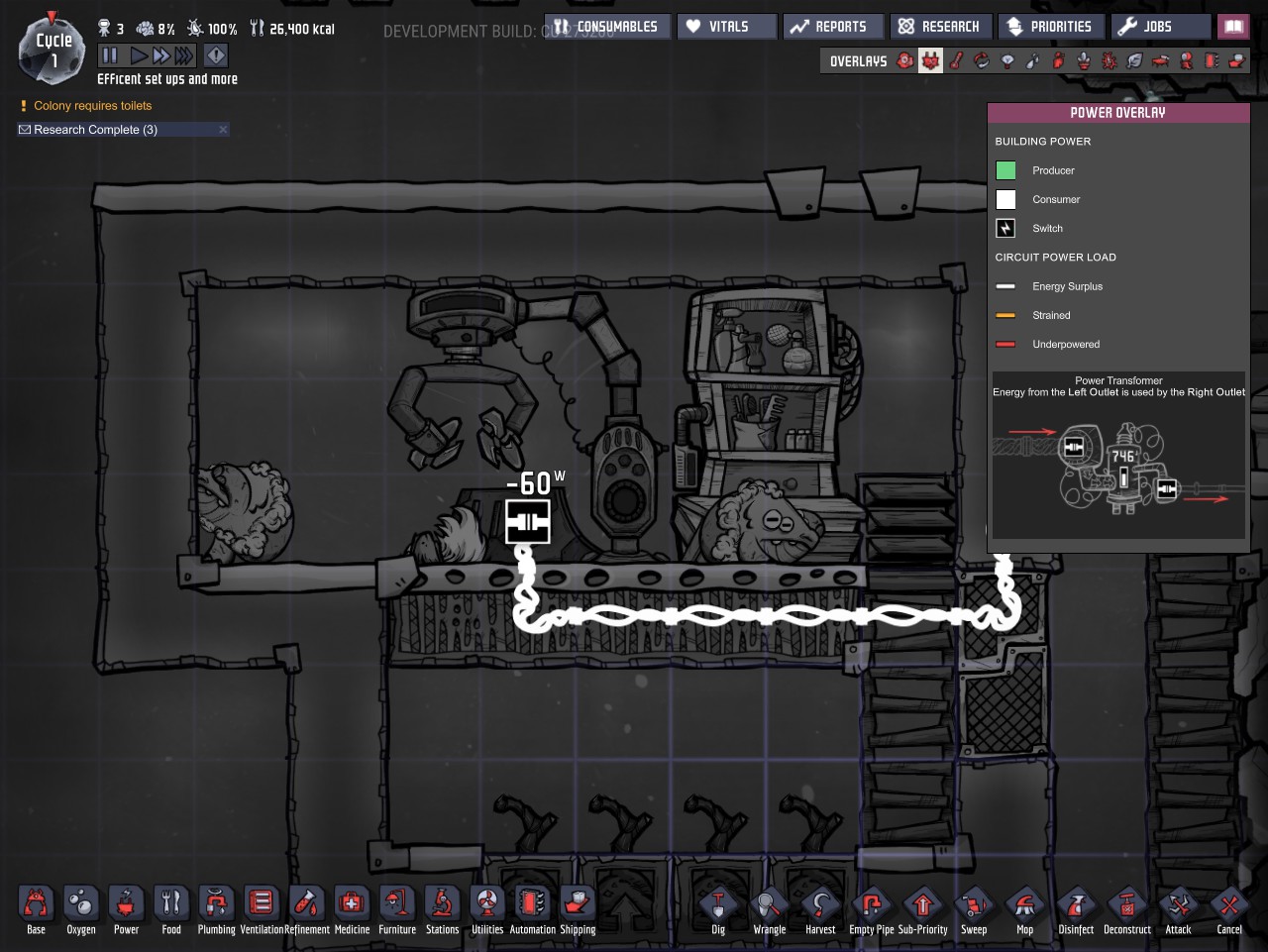The image size is (1268, 952).
Task: Select the Dig tool
Action: coord(718,910)
